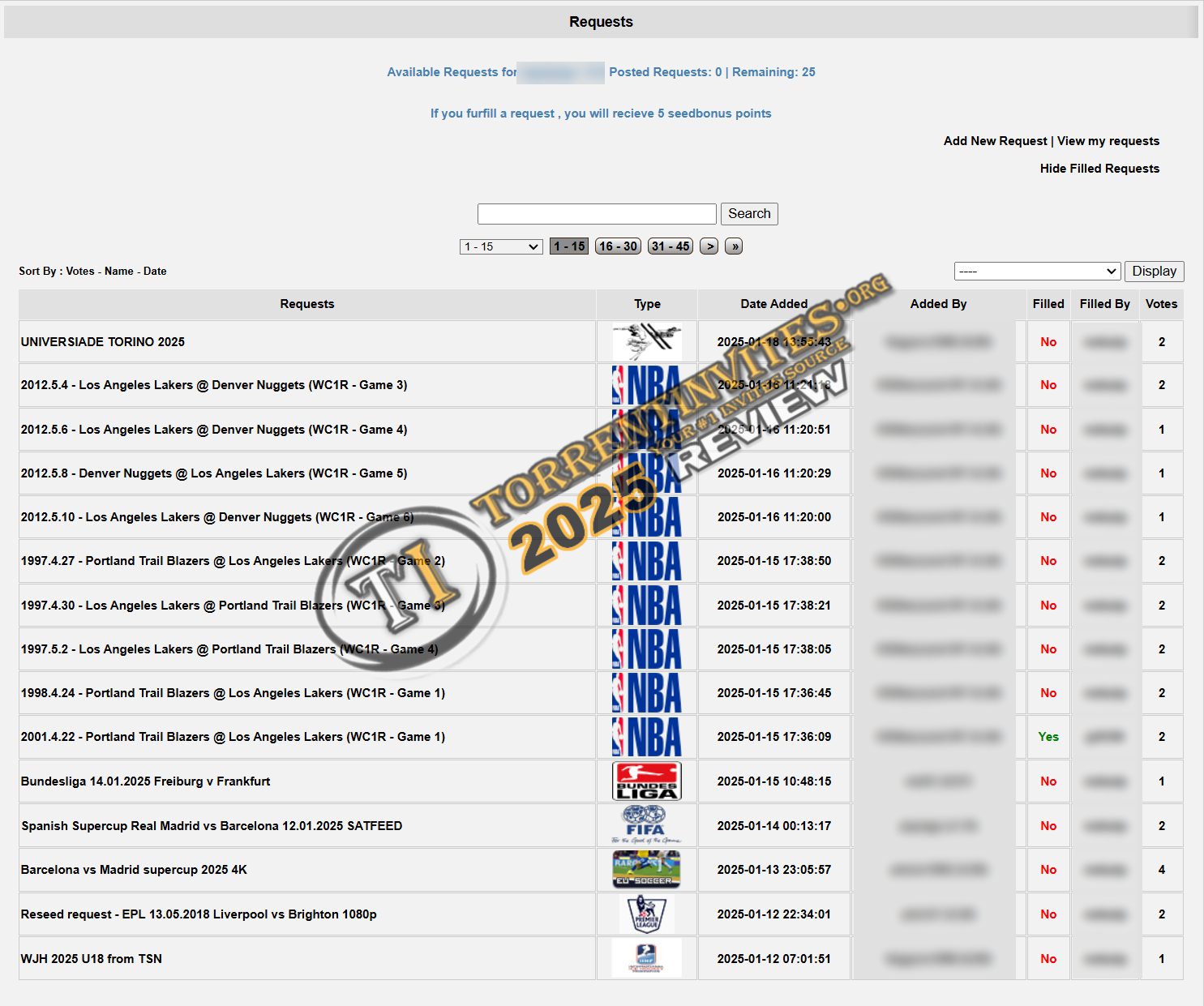
Task: Click the FIFA category icon
Action: (646, 825)
